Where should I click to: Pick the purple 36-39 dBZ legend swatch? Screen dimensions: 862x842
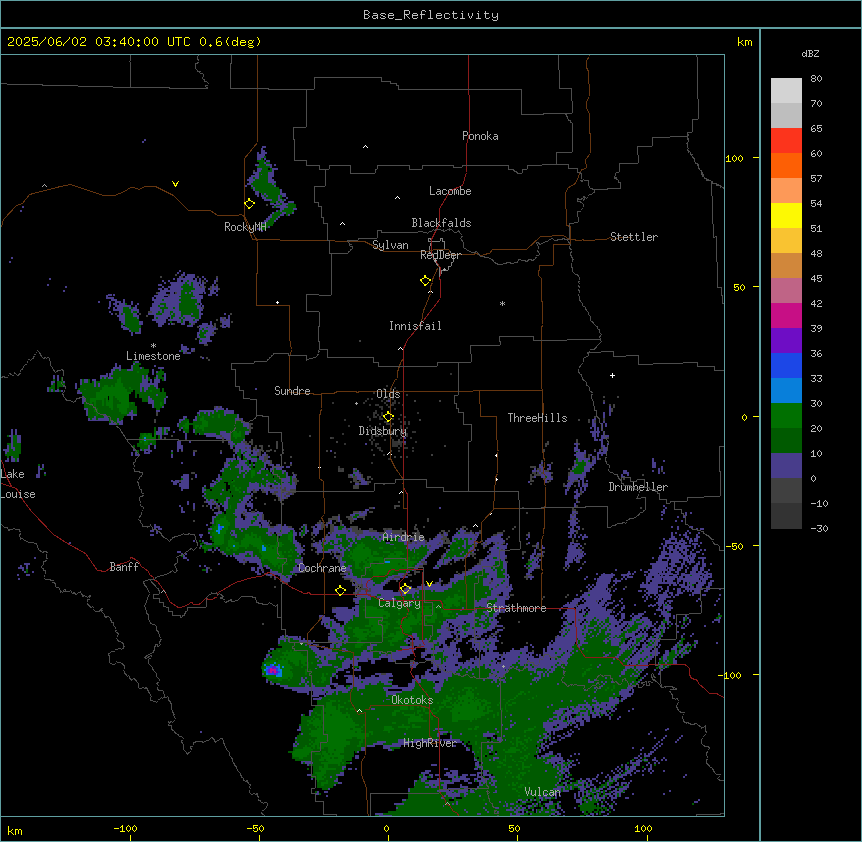[x=786, y=340]
